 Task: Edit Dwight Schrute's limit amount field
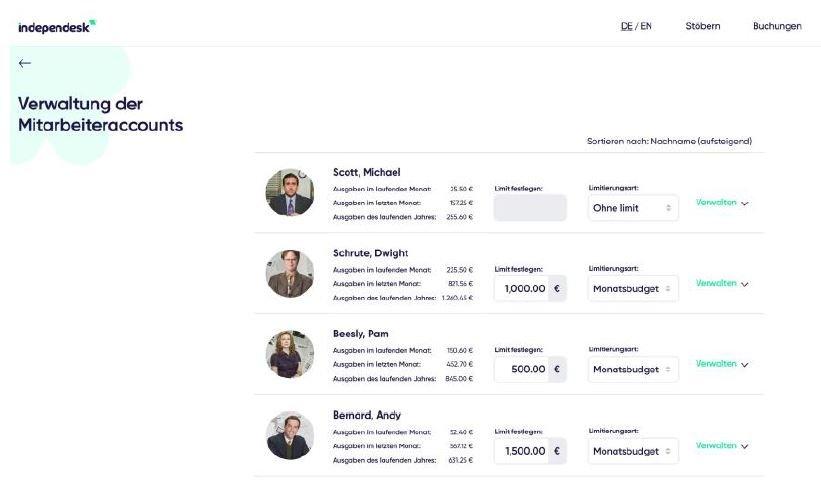click(x=522, y=289)
